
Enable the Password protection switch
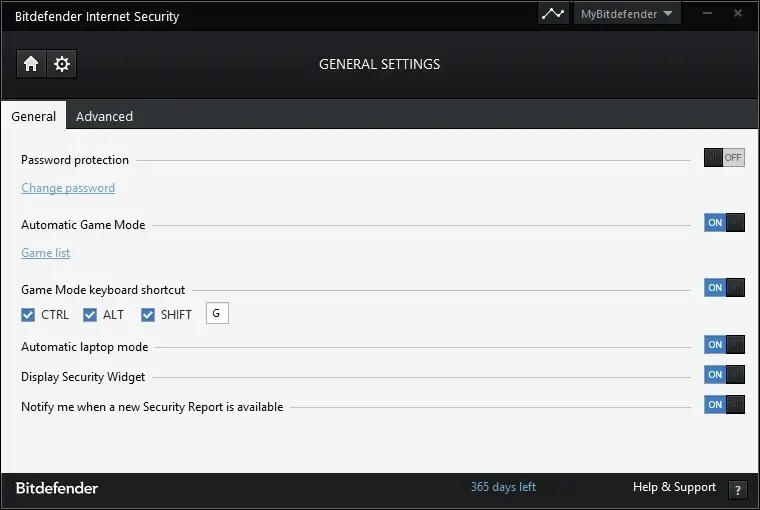tap(724, 158)
